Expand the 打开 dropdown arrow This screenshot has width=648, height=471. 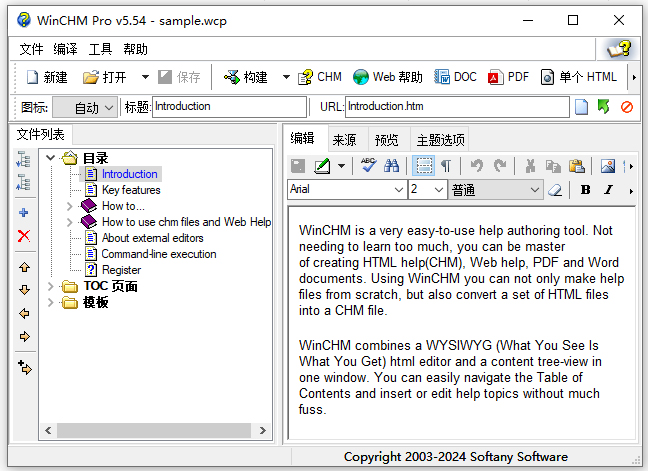tap(145, 77)
